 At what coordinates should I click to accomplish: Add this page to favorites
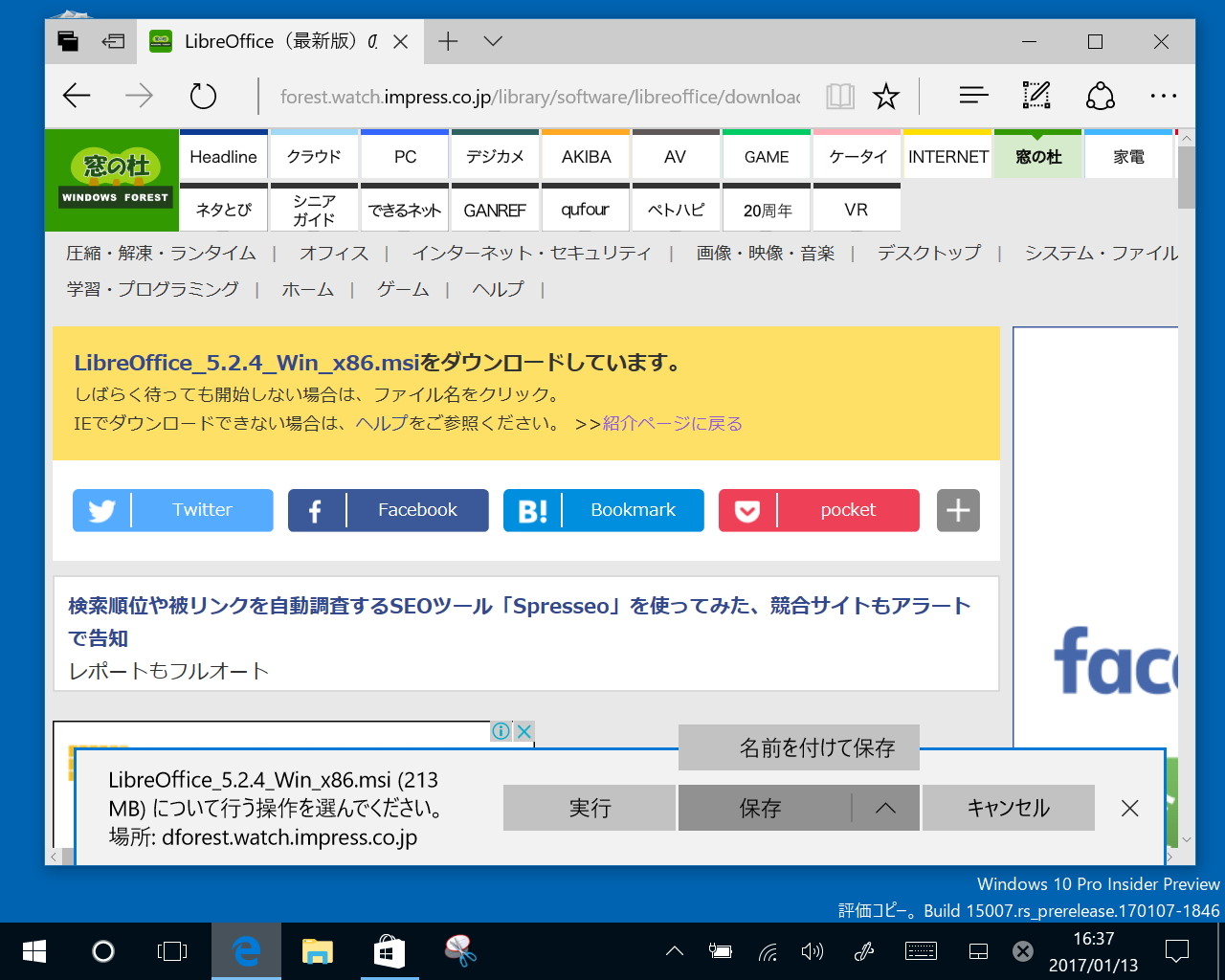pyautogui.click(x=886, y=96)
